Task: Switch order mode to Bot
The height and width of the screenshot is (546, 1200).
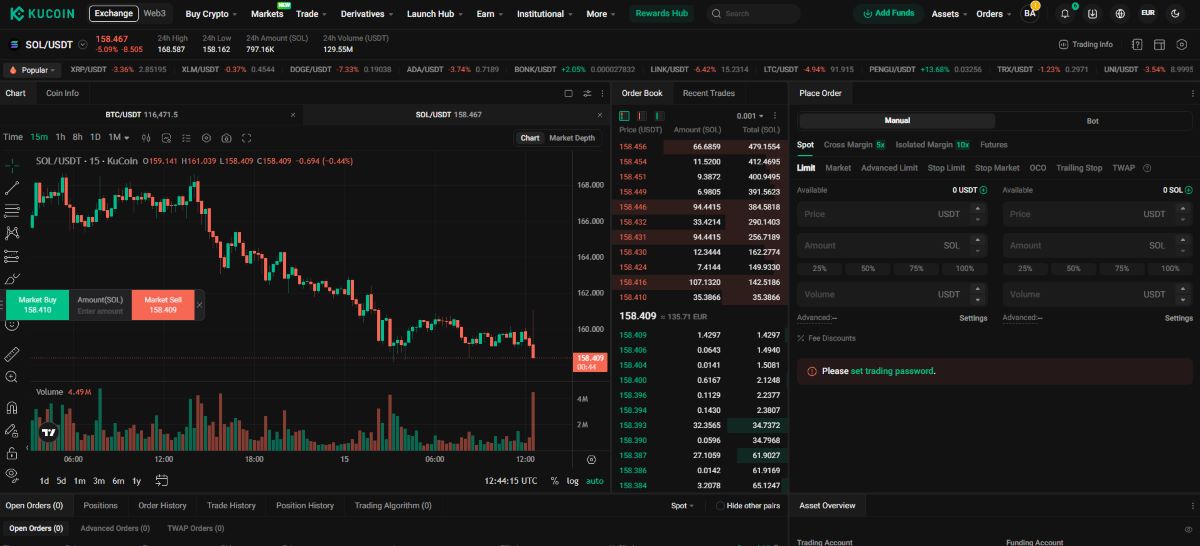Action: coord(1092,120)
